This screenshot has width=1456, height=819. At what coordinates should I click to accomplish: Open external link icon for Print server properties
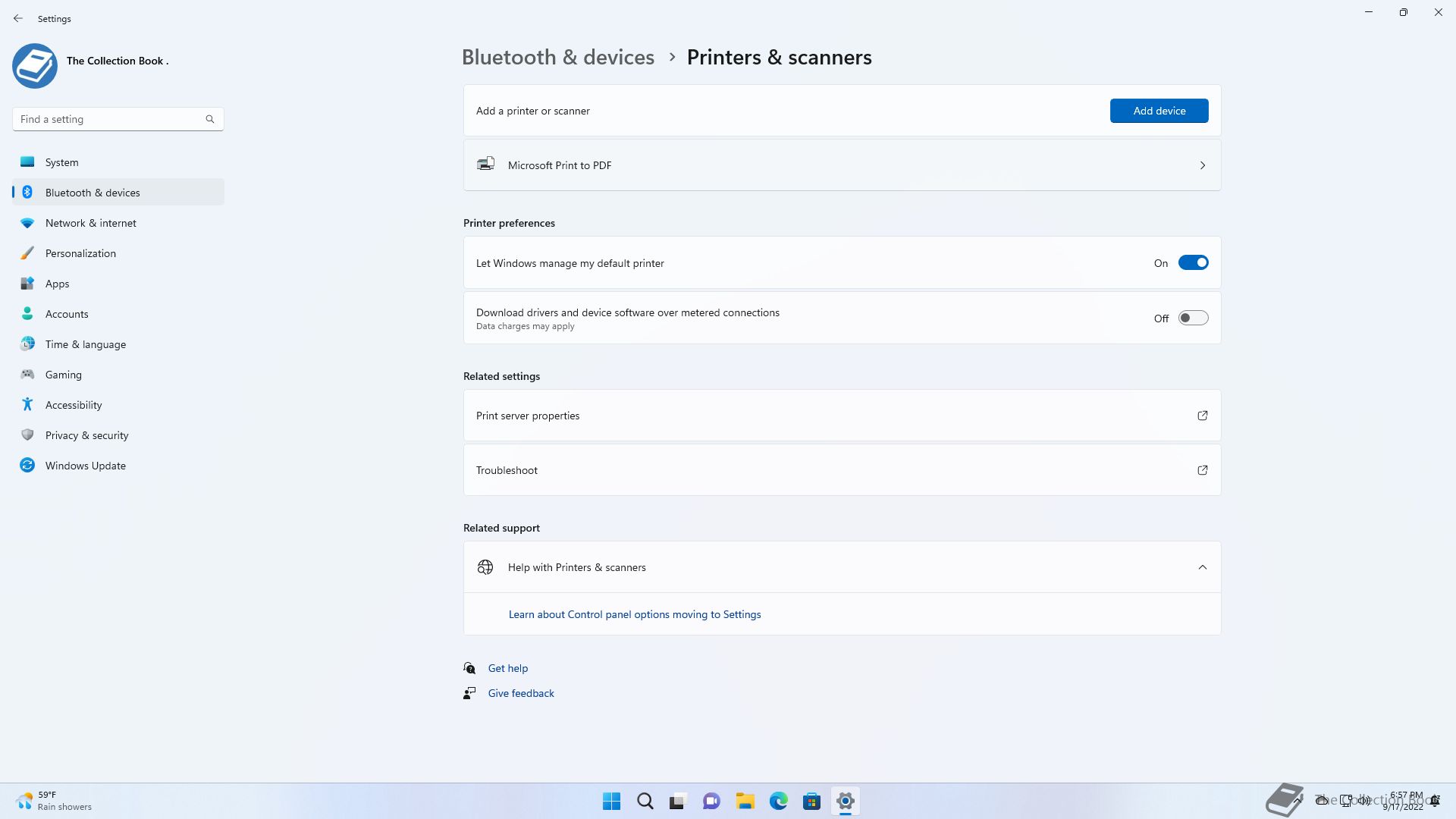[x=1203, y=416]
